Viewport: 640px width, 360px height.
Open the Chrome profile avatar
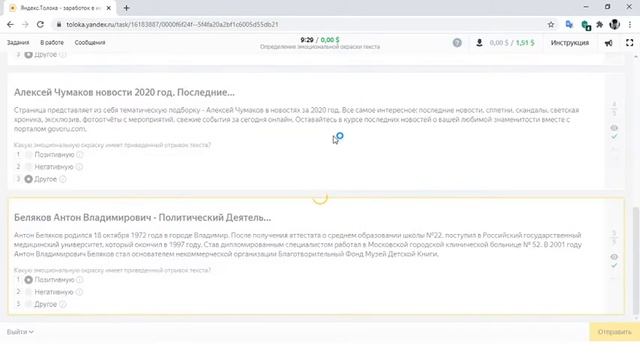(x=615, y=24)
